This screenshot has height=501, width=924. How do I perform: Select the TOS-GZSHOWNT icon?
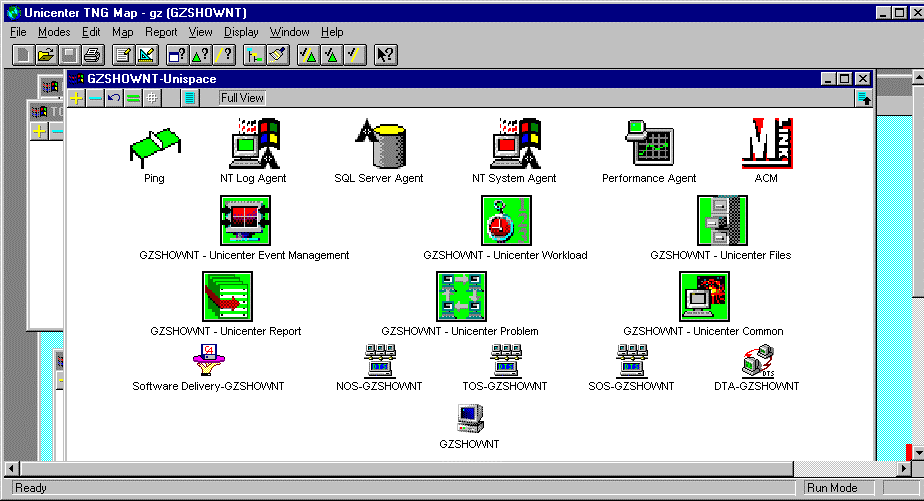pyautogui.click(x=506, y=361)
